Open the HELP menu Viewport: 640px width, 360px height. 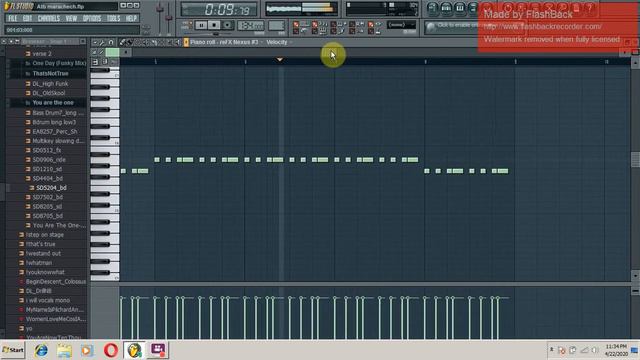coord(131,18)
